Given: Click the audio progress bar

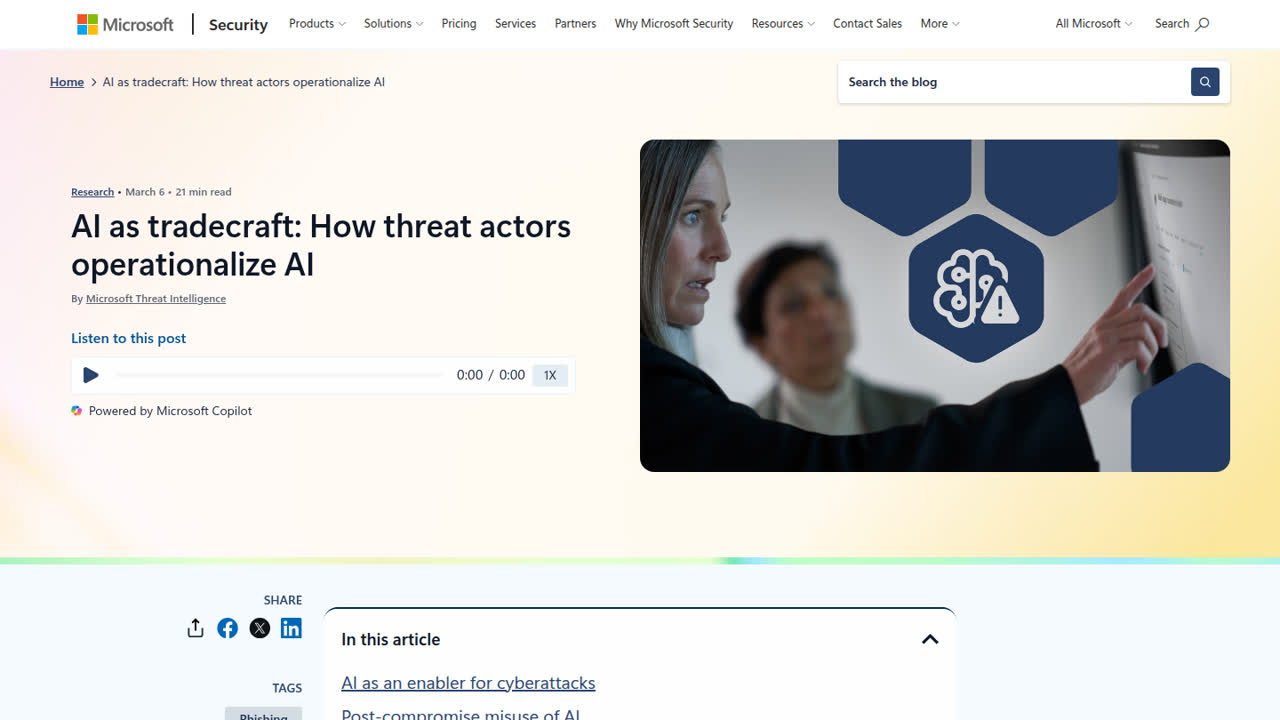Looking at the screenshot, I should [280, 375].
